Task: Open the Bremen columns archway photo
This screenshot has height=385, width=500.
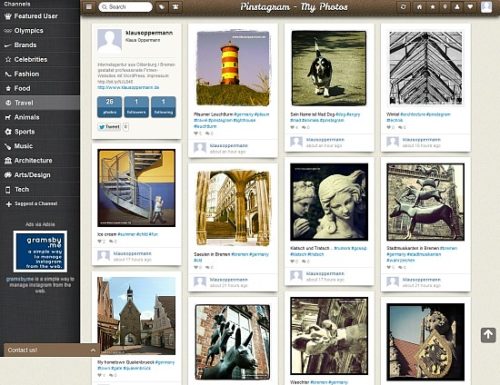Action: point(233,208)
